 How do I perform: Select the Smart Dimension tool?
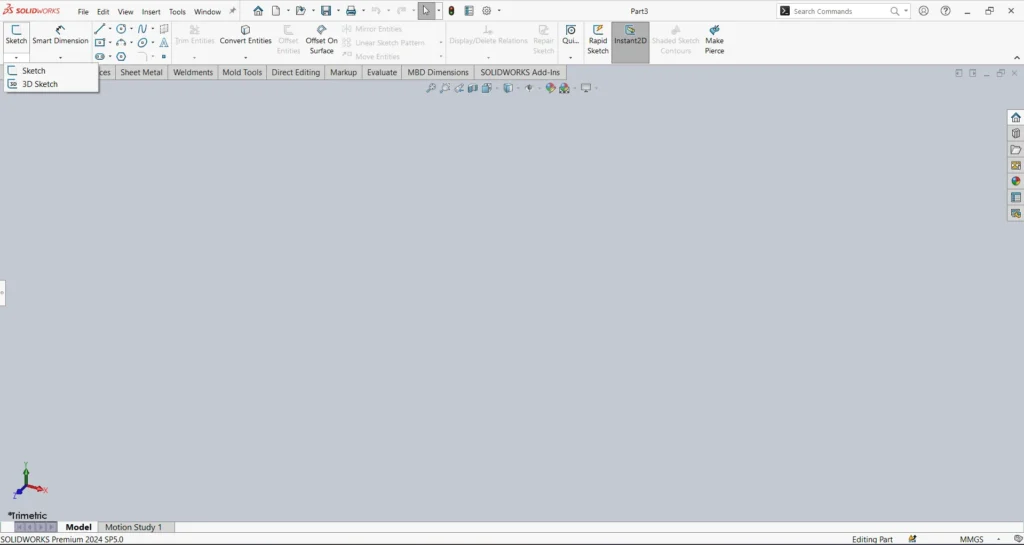tap(60, 35)
